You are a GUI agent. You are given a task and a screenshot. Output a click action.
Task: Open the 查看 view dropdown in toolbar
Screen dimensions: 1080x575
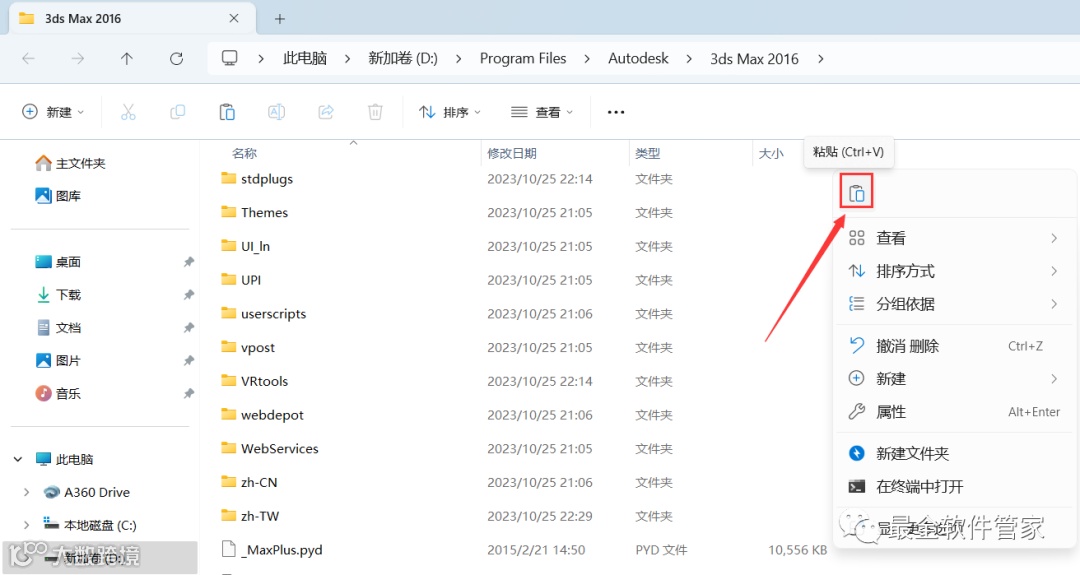pyautogui.click(x=542, y=112)
